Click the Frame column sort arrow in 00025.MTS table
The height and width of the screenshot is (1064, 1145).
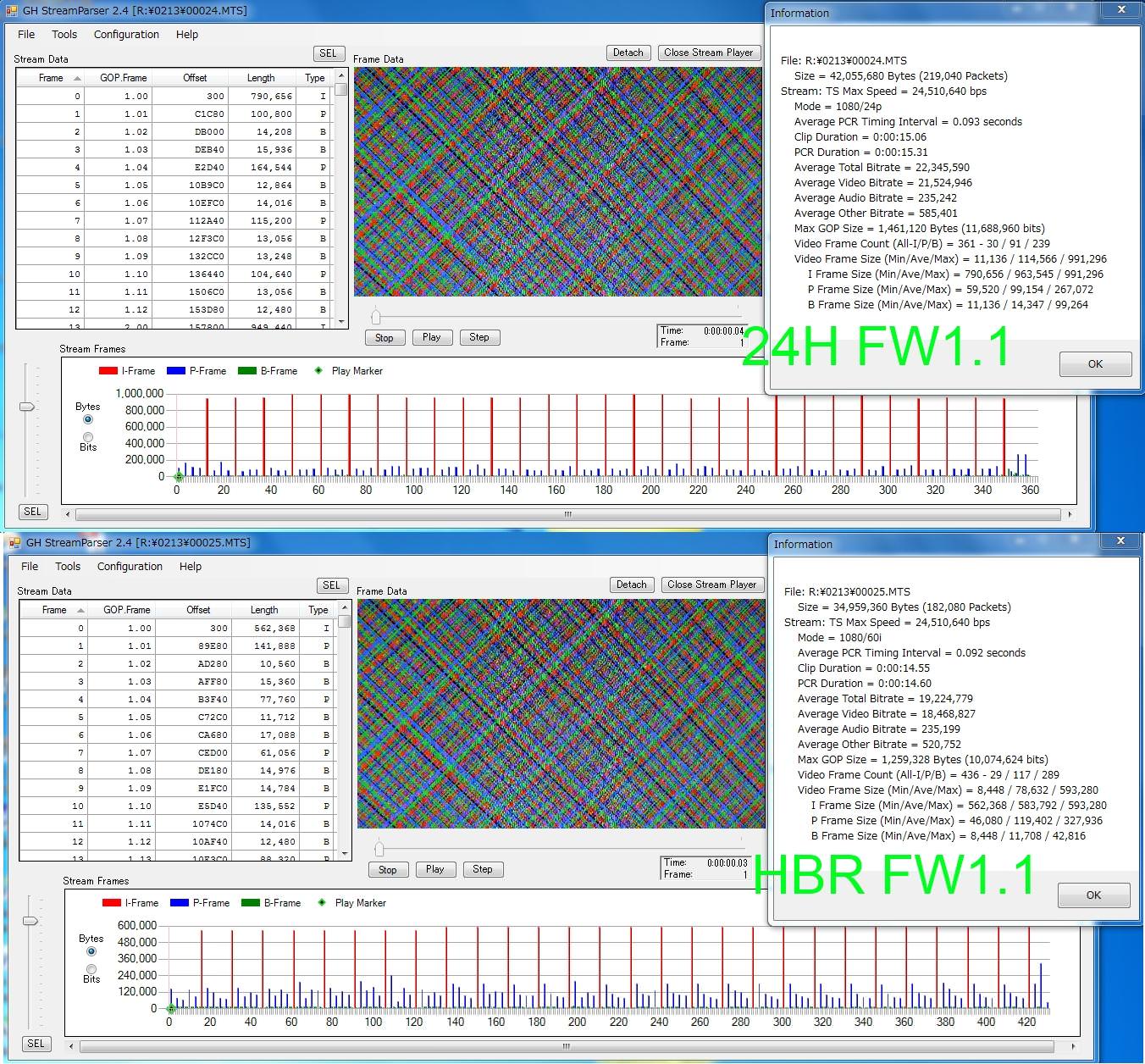(x=81, y=610)
